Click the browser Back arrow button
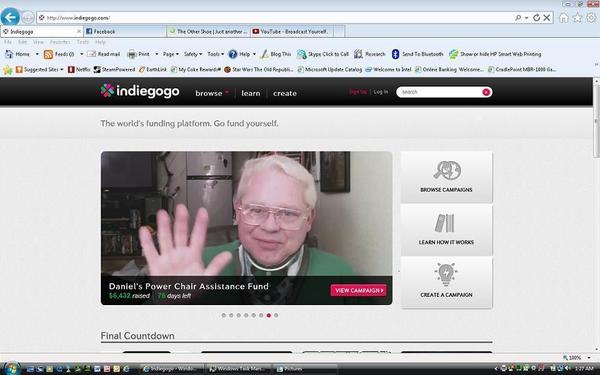This screenshot has width=600, height=375. click(x=10, y=17)
